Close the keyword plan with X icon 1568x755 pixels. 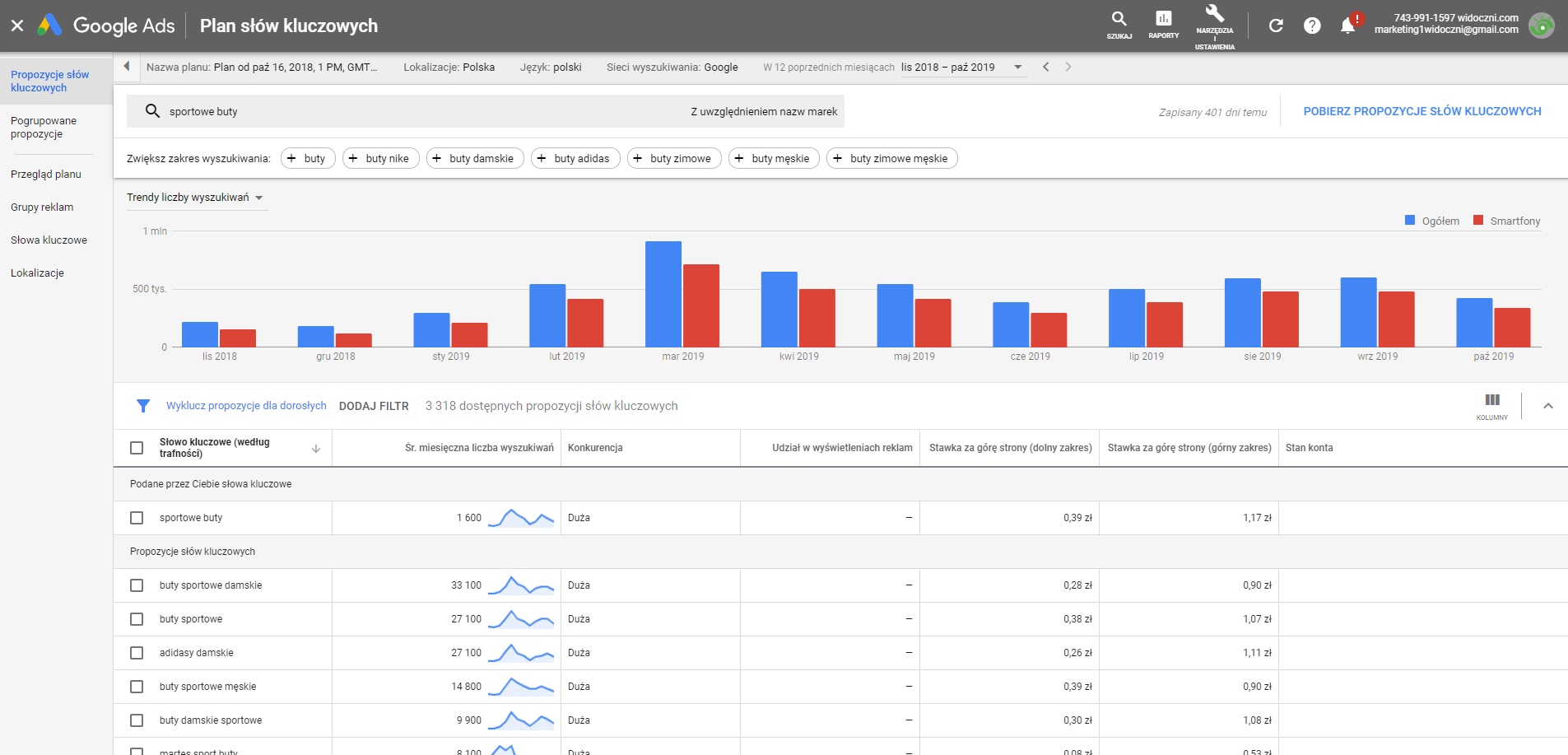tap(17, 26)
